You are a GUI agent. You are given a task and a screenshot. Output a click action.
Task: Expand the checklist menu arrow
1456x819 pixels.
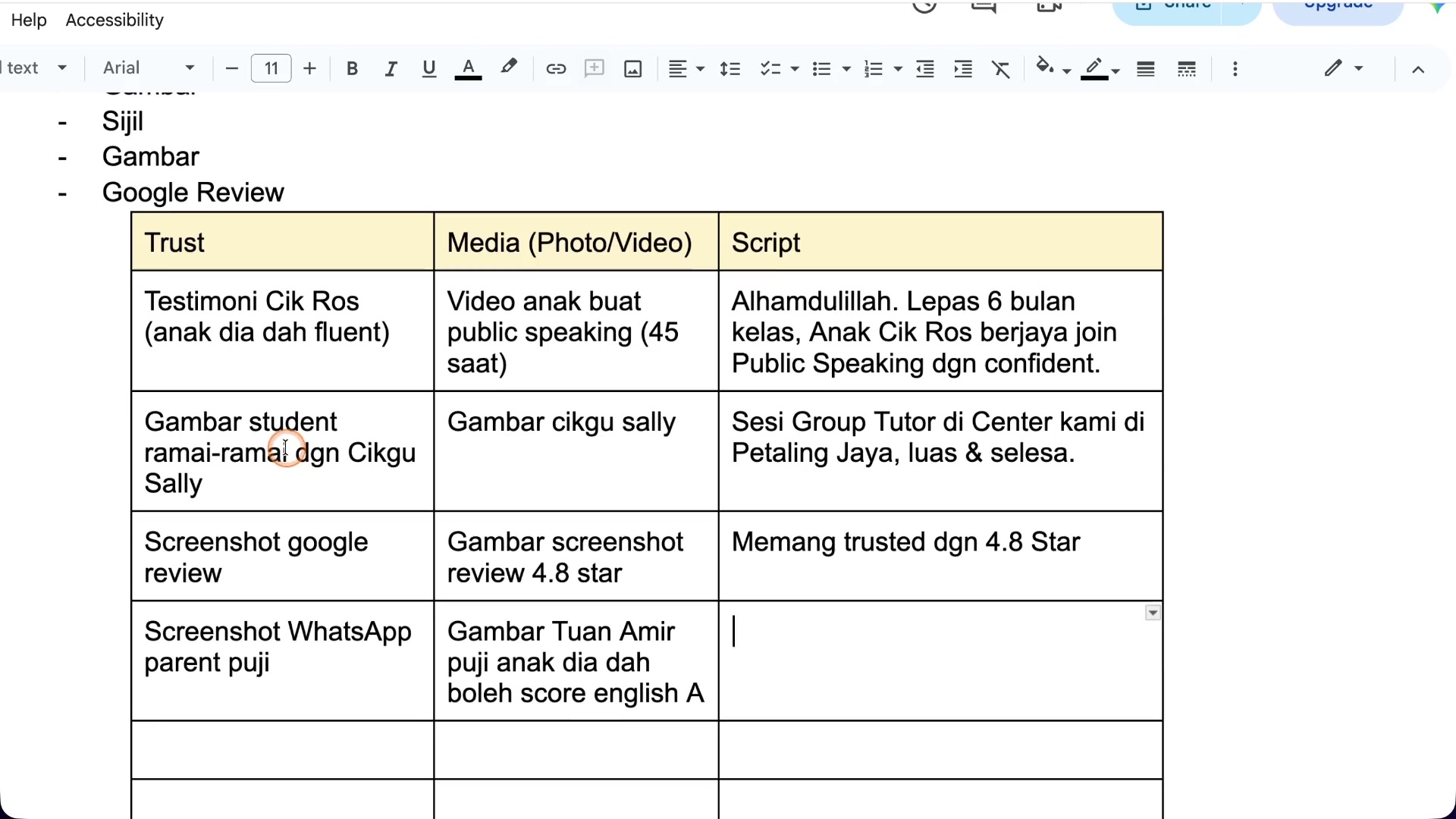point(795,69)
